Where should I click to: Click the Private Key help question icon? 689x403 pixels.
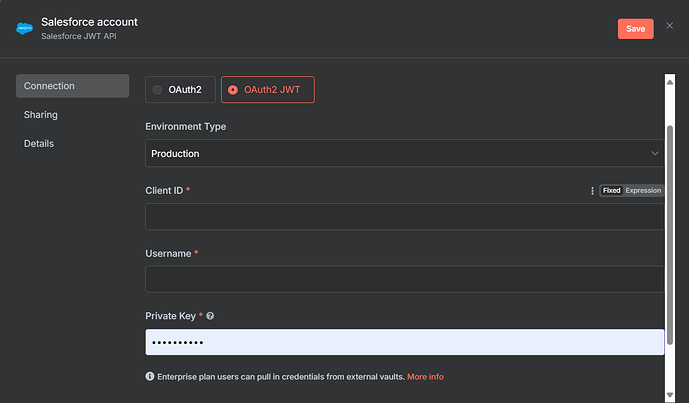click(x=210, y=316)
